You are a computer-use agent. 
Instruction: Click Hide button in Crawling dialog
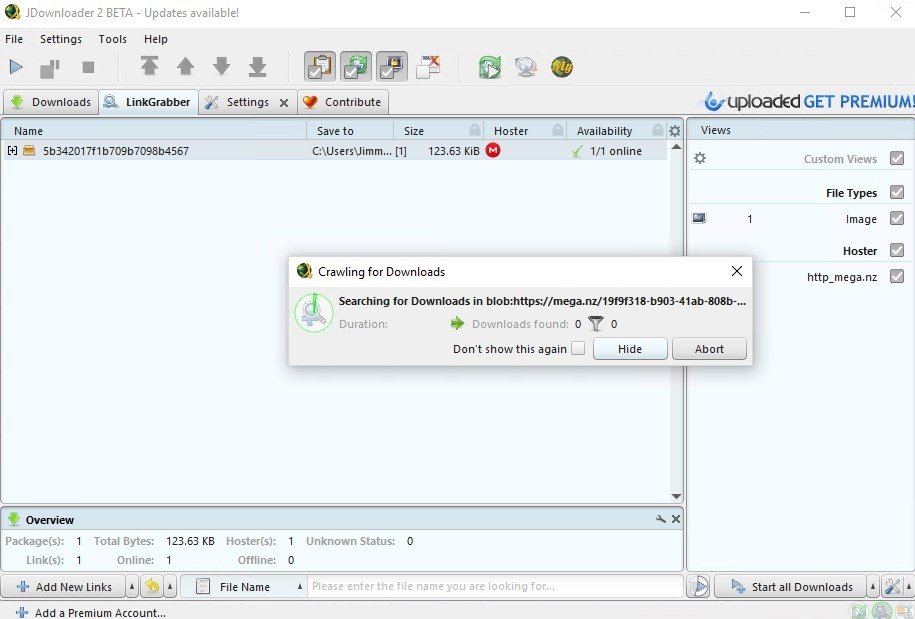630,349
